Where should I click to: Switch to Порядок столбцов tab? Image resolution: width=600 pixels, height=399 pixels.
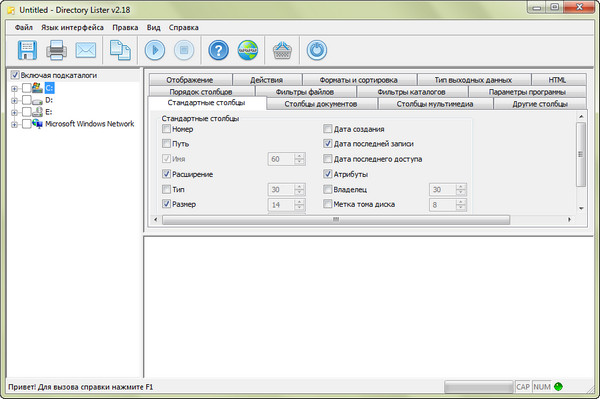pos(201,92)
